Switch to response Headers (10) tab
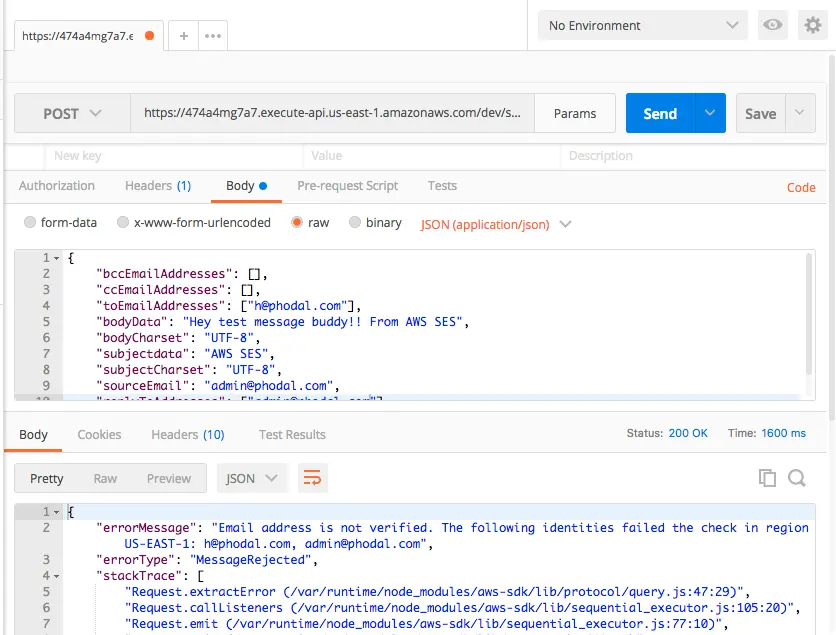Image resolution: width=836 pixels, height=635 pixels. (188, 435)
